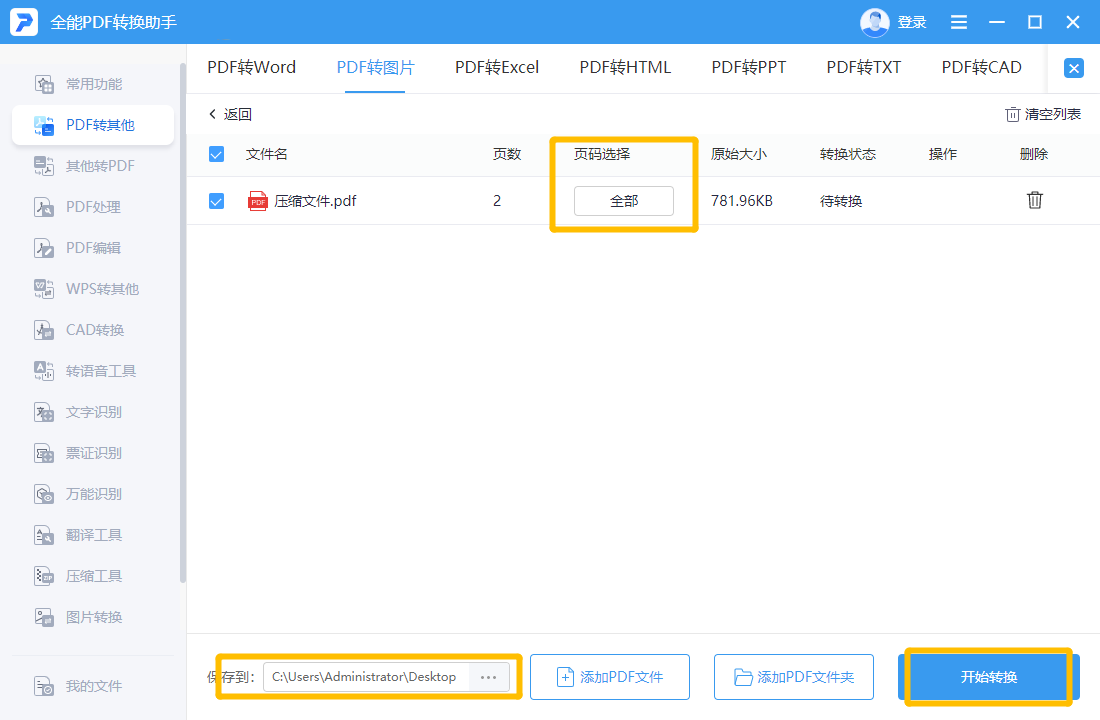Open PDF编辑 sidebar item
Viewport: 1100px width, 720px height.
coord(93,248)
